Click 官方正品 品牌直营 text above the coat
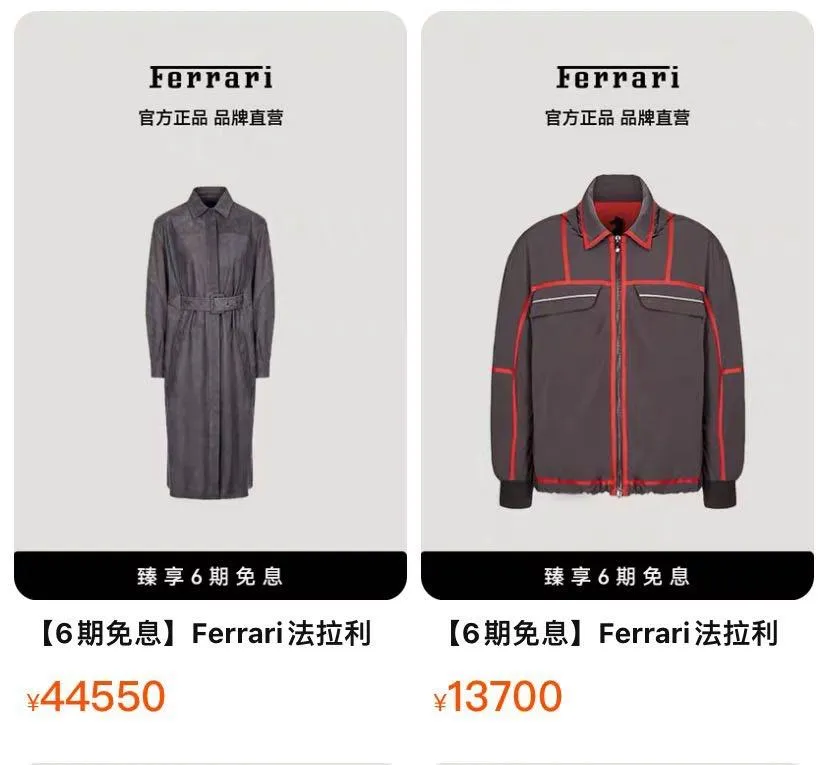828x765 pixels. coord(211,118)
